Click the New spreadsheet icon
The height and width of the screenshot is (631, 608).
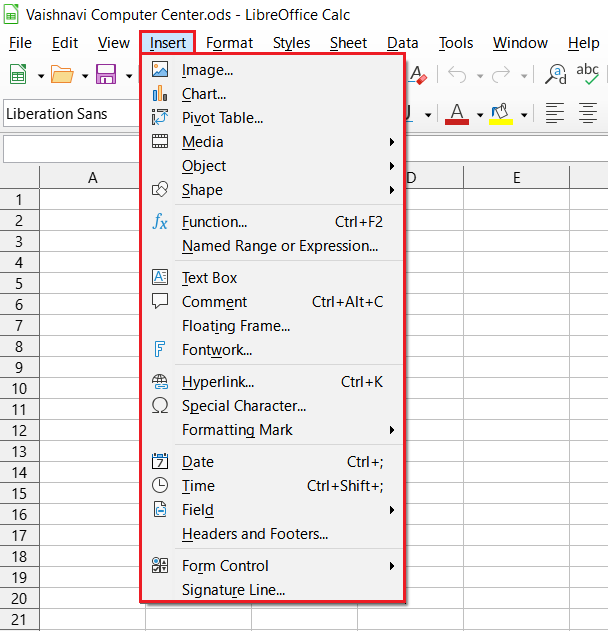click(x=18, y=74)
